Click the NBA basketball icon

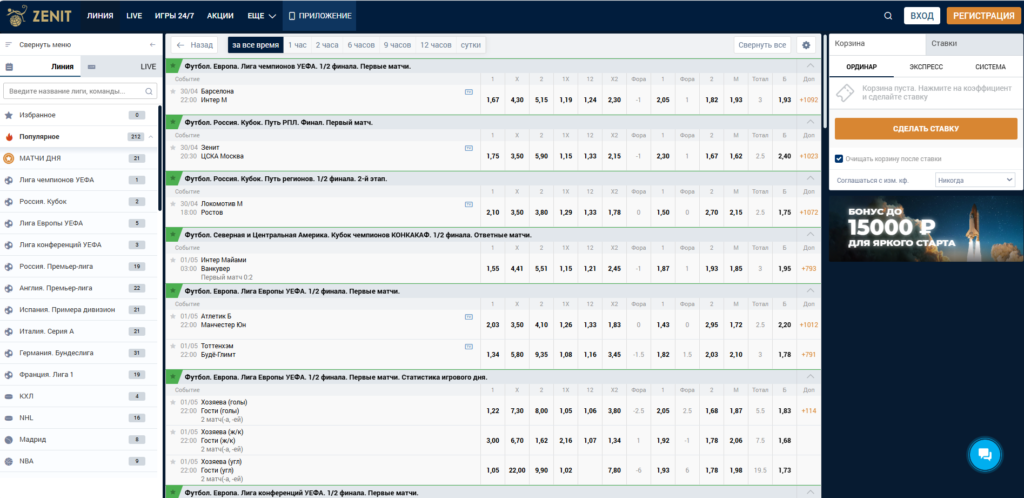(8, 461)
